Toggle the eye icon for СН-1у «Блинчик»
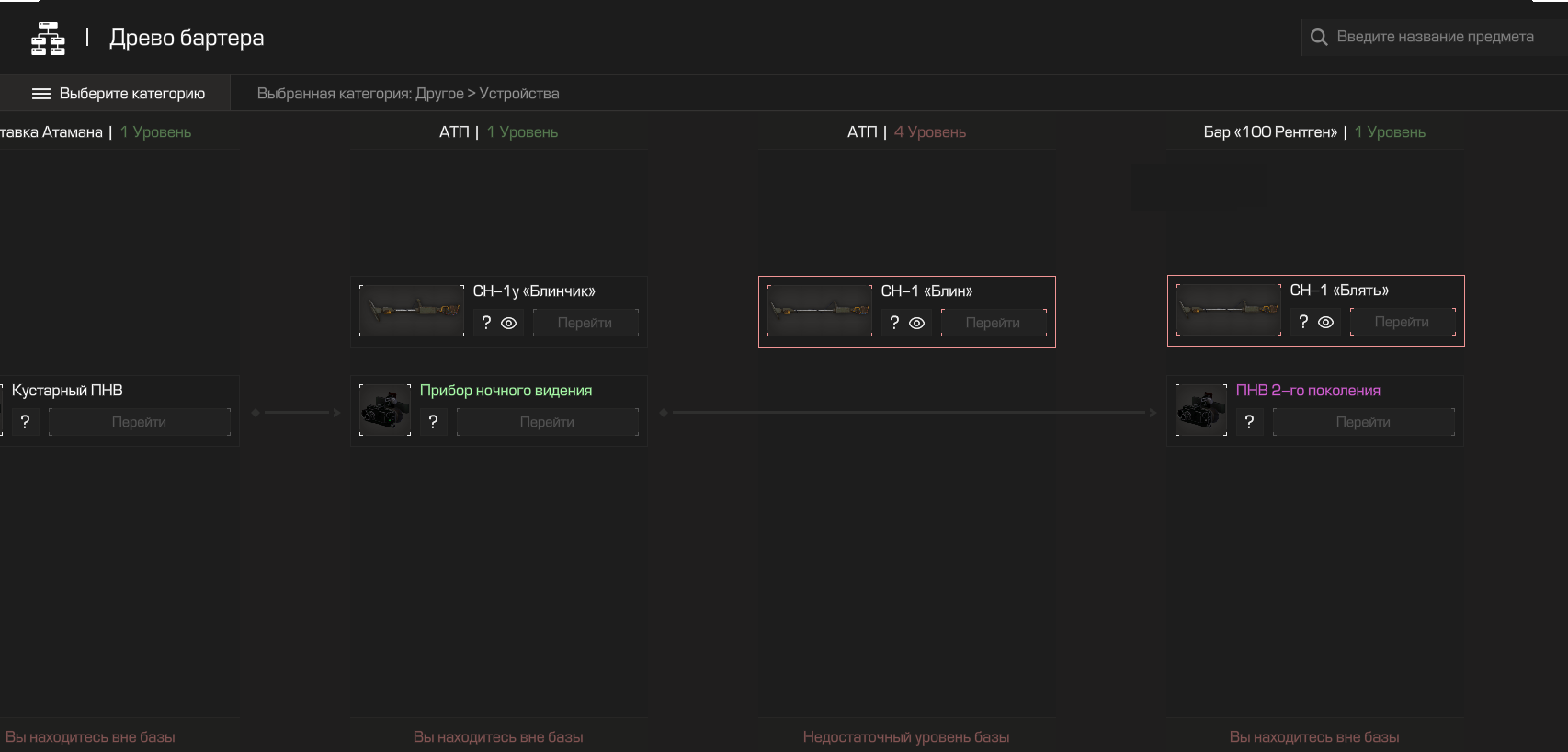Screen dimensions: 1568x752 (508, 324)
